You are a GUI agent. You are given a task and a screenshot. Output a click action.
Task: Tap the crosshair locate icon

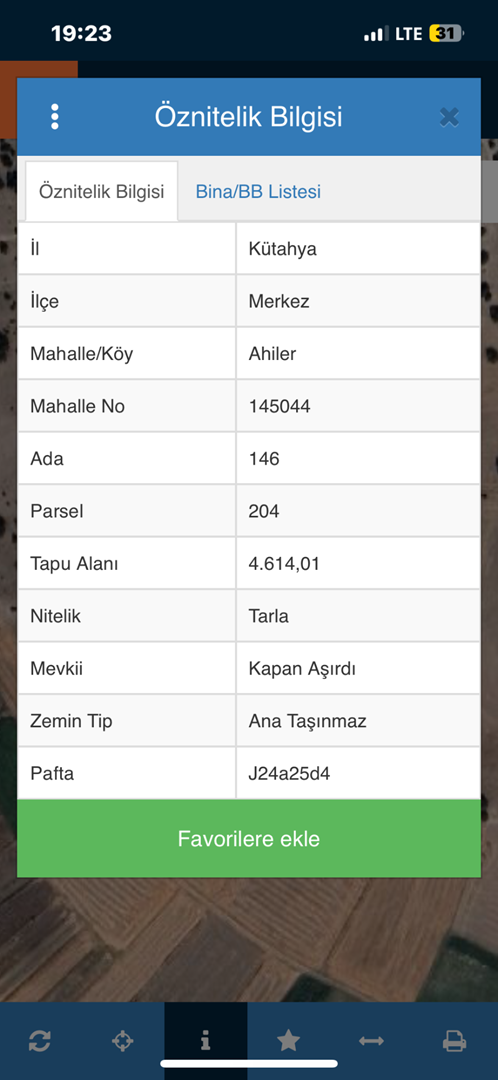(123, 1041)
